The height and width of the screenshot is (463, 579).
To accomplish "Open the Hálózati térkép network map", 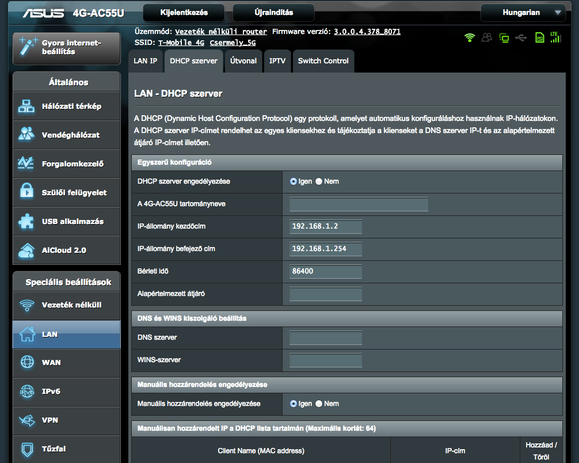I will (x=66, y=106).
